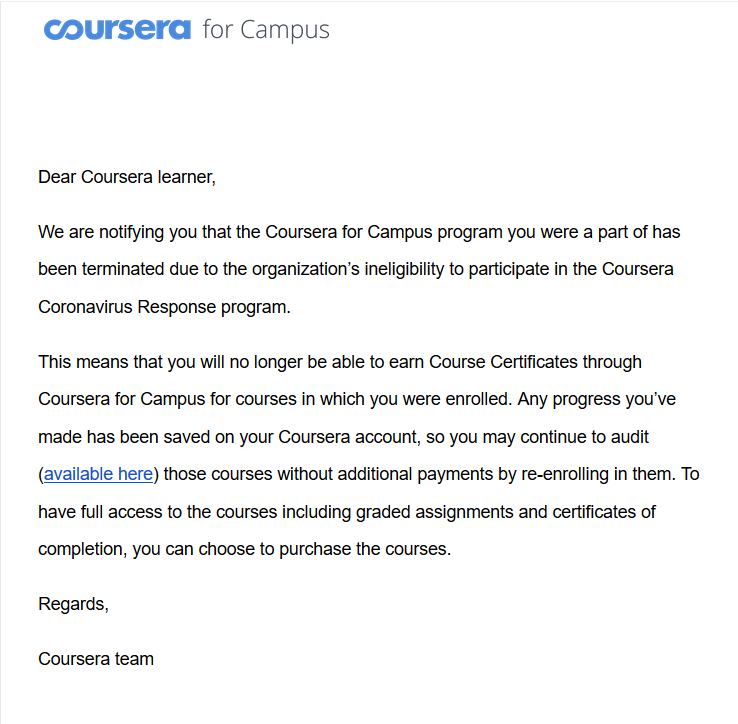
Task: Click the line starting "been terminated due to"
Action: pos(355,270)
